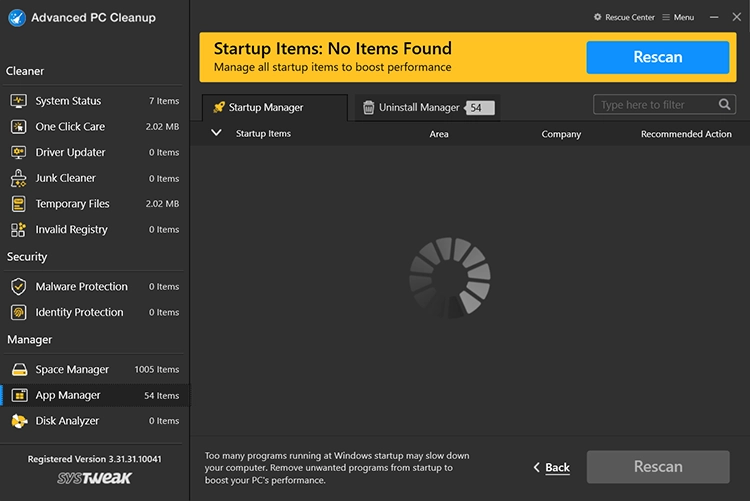This screenshot has height=501, width=750.
Task: Switch to the Uninstall Manager tab
Action: point(419,107)
